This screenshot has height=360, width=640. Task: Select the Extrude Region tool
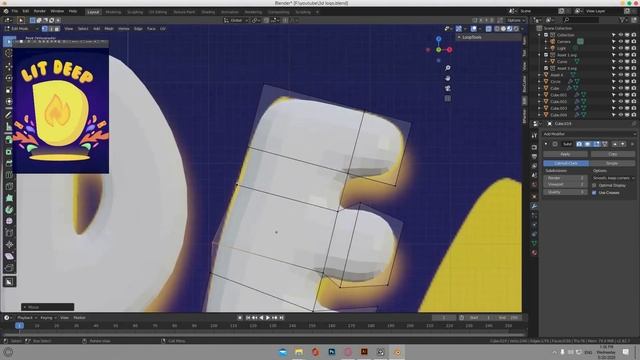(x=9, y=140)
